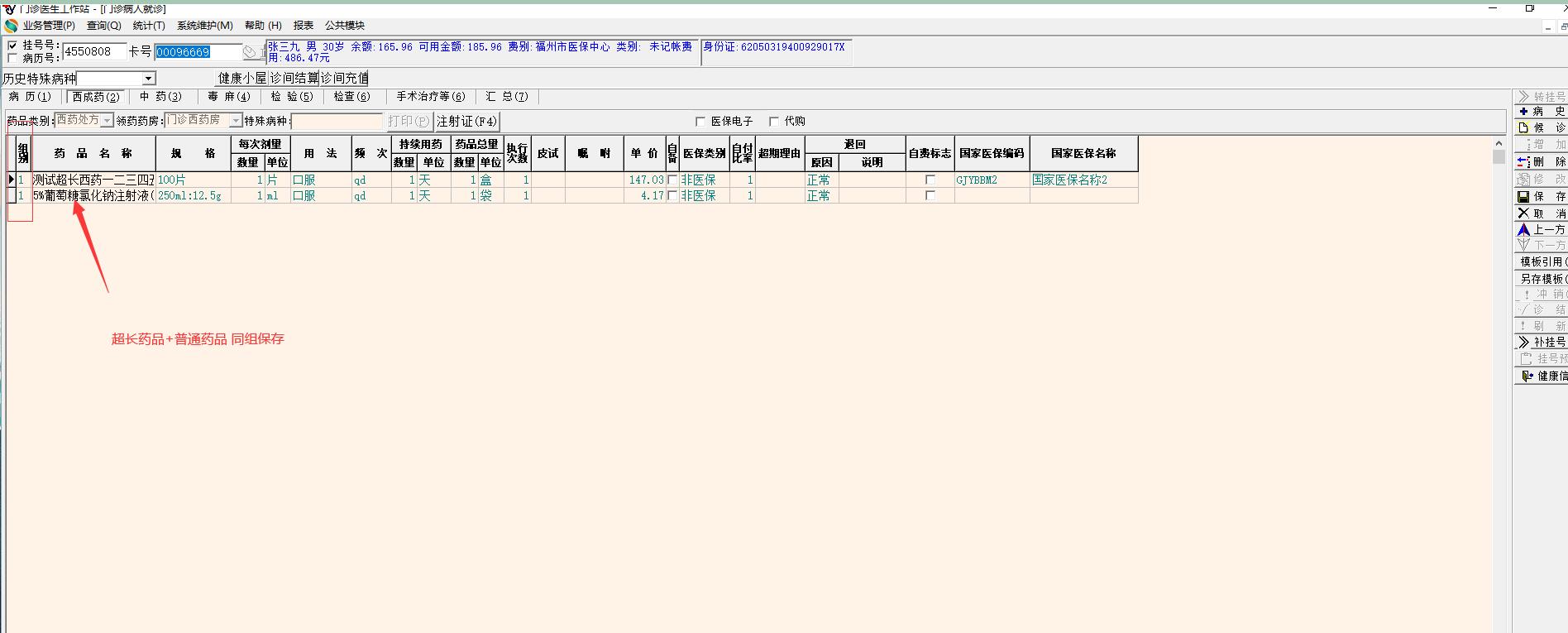Click 删除 to delete the prescription row
This screenshot has height=633, width=1568.
pyautogui.click(x=1542, y=161)
